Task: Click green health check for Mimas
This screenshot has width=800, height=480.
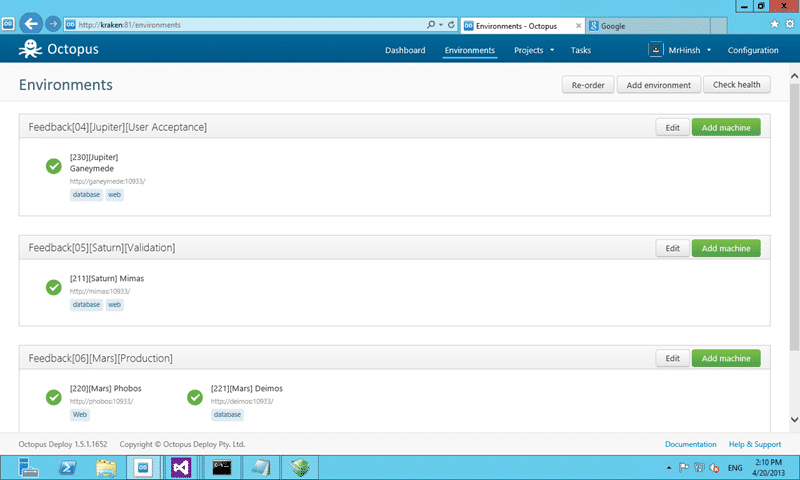Action: point(54,287)
